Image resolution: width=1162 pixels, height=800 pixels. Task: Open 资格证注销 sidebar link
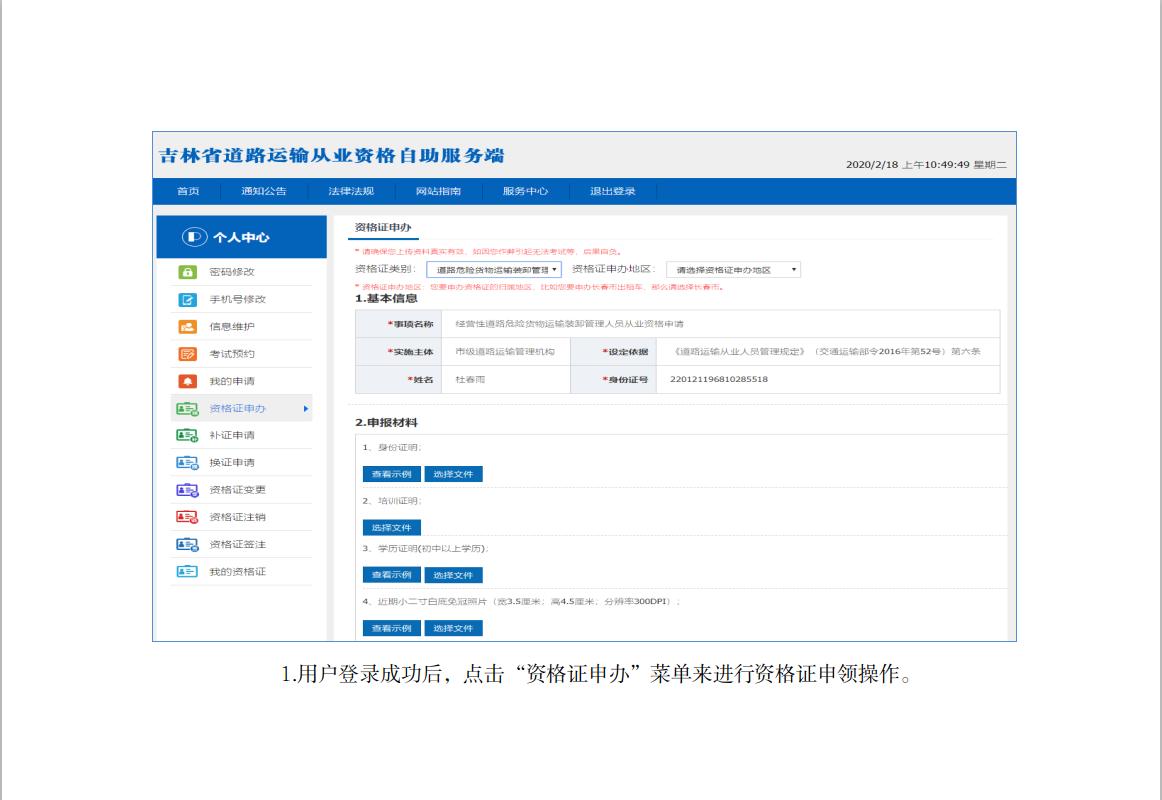click(x=237, y=517)
